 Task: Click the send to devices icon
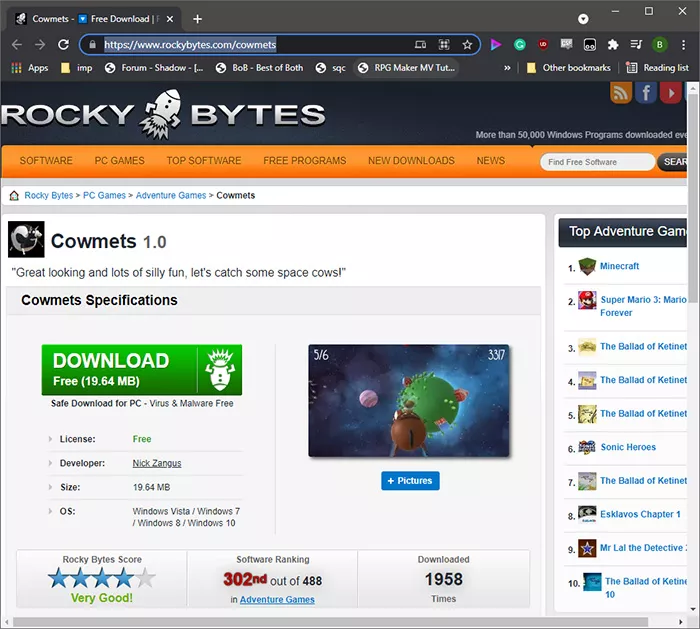click(x=420, y=45)
